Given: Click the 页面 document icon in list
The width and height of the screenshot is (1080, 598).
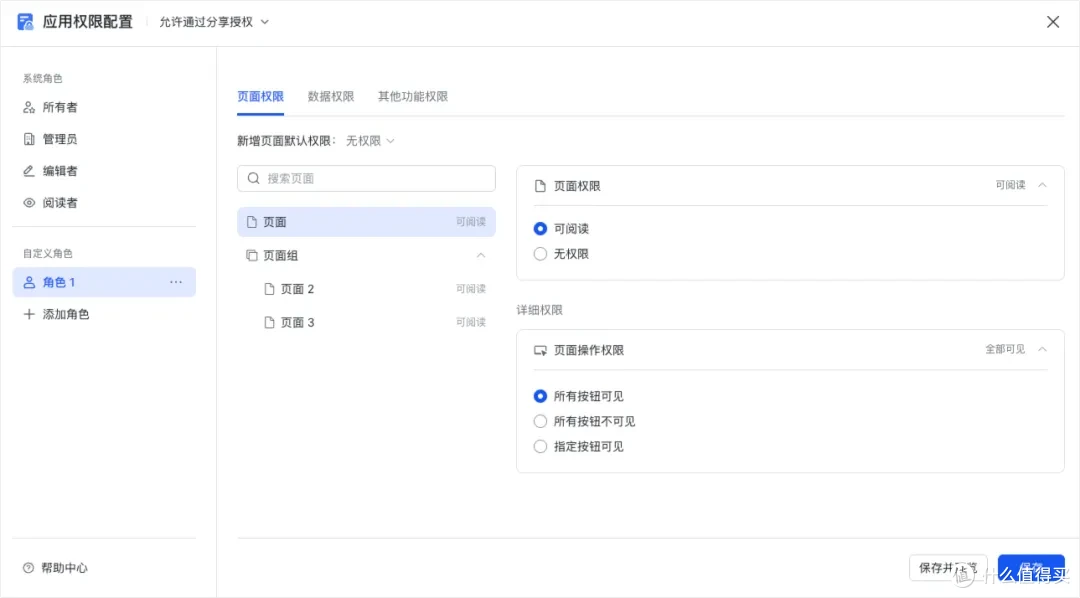Looking at the screenshot, I should coord(251,222).
